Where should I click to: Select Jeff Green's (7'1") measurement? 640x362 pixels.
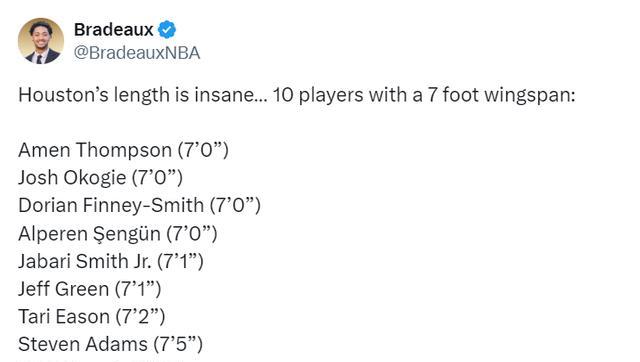click(138, 289)
